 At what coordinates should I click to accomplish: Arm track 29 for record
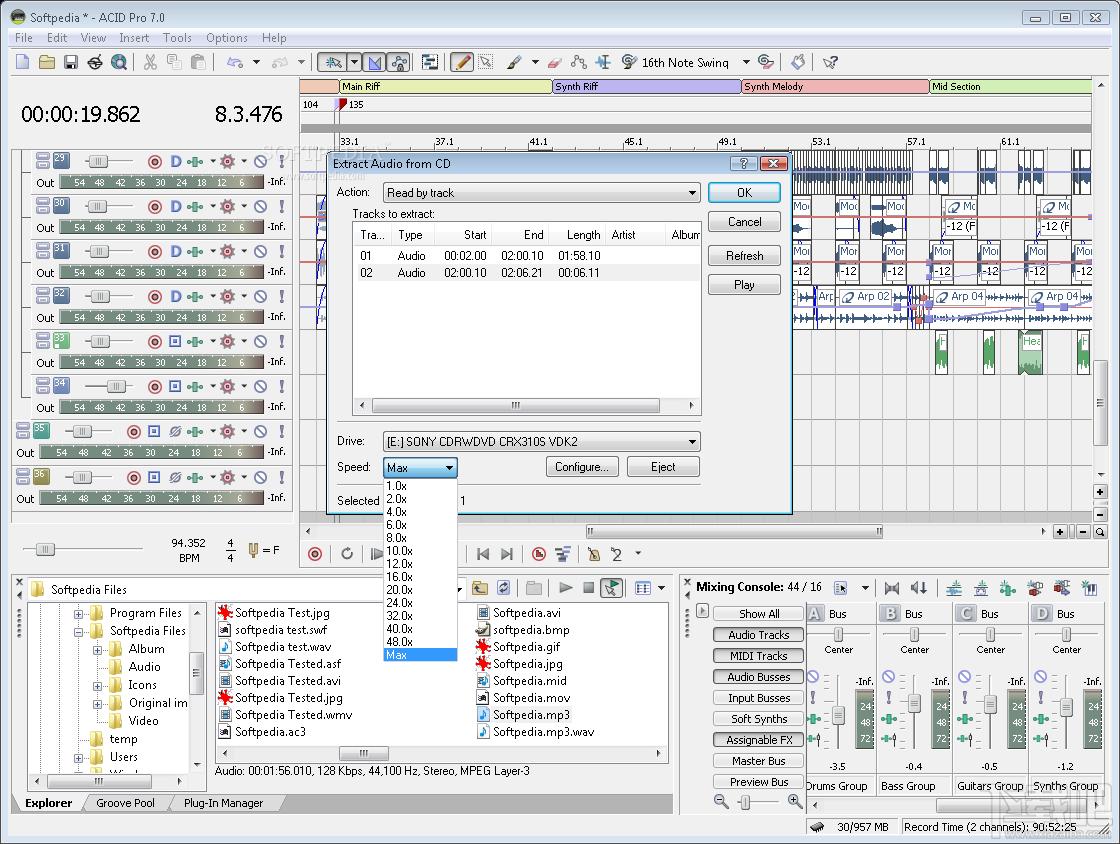click(x=154, y=161)
